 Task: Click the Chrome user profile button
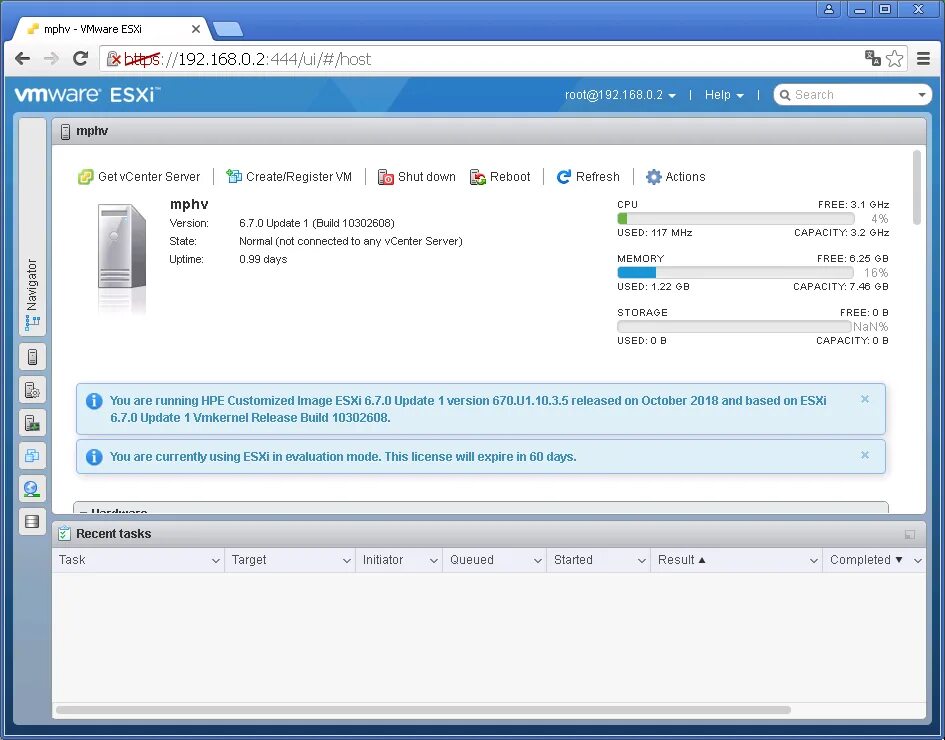coord(829,9)
